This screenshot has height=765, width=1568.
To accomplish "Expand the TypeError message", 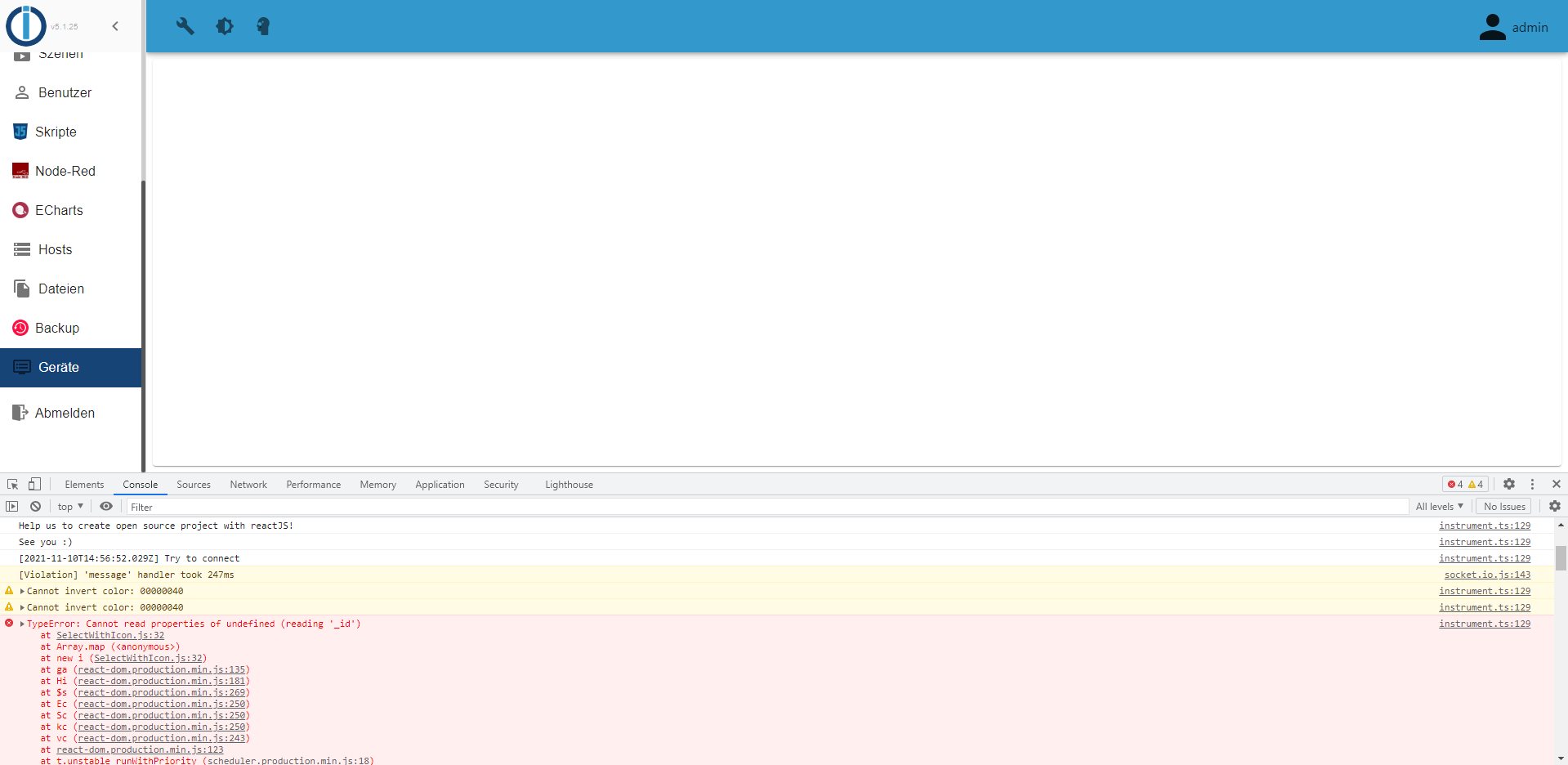I will click(x=22, y=624).
